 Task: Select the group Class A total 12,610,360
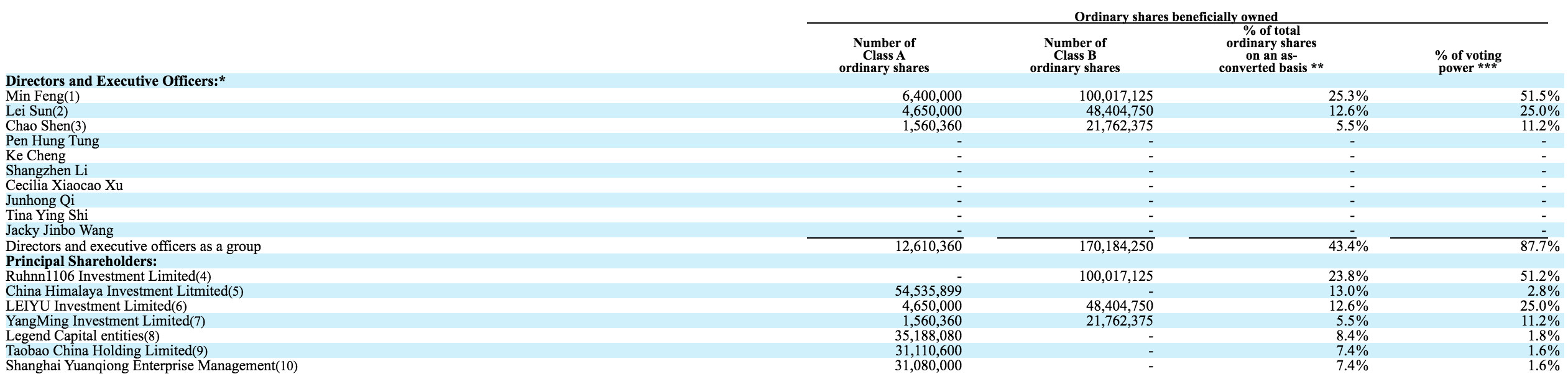pyautogui.click(x=927, y=247)
